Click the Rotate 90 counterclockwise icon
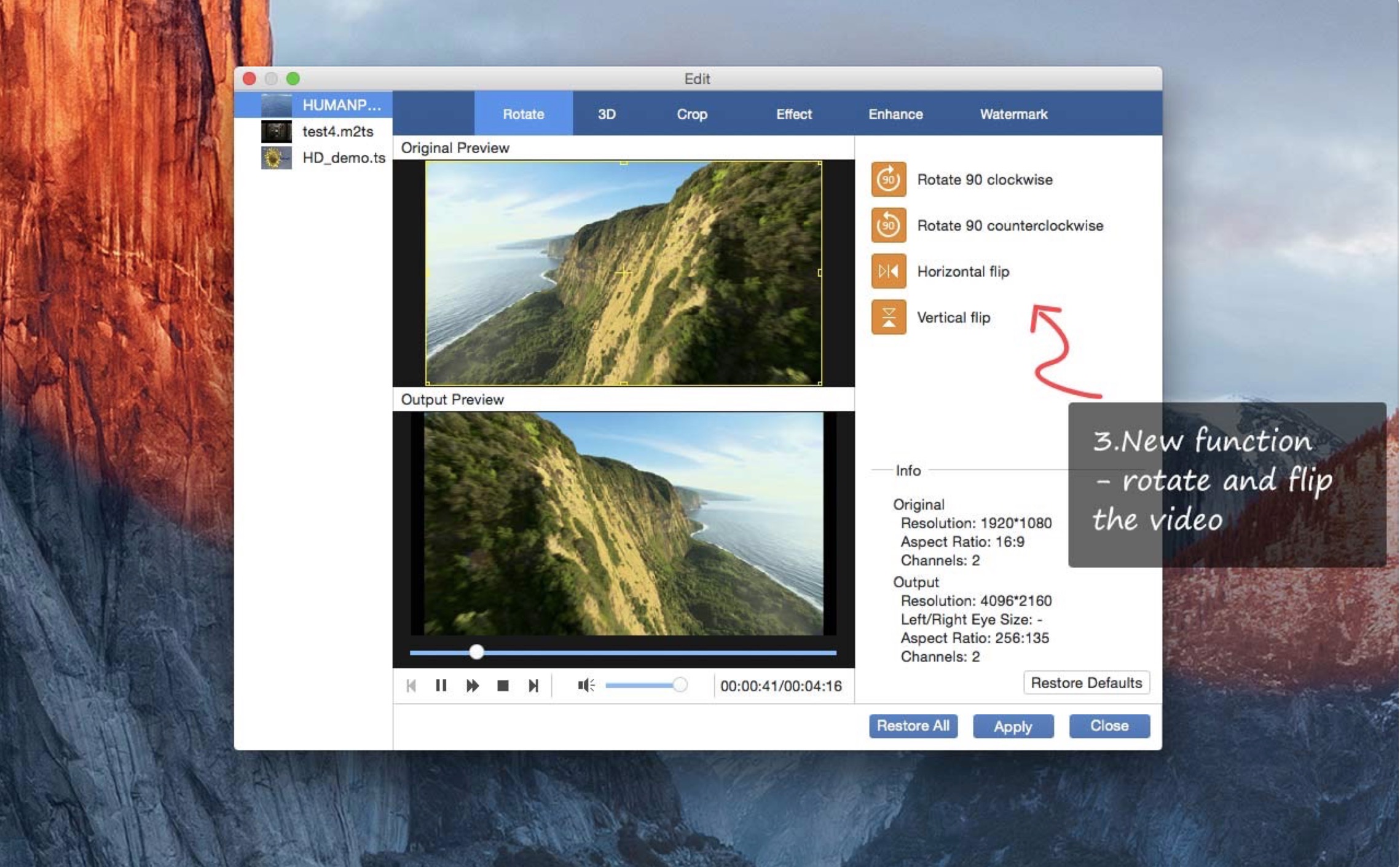Image resolution: width=1400 pixels, height=867 pixels. coord(888,225)
